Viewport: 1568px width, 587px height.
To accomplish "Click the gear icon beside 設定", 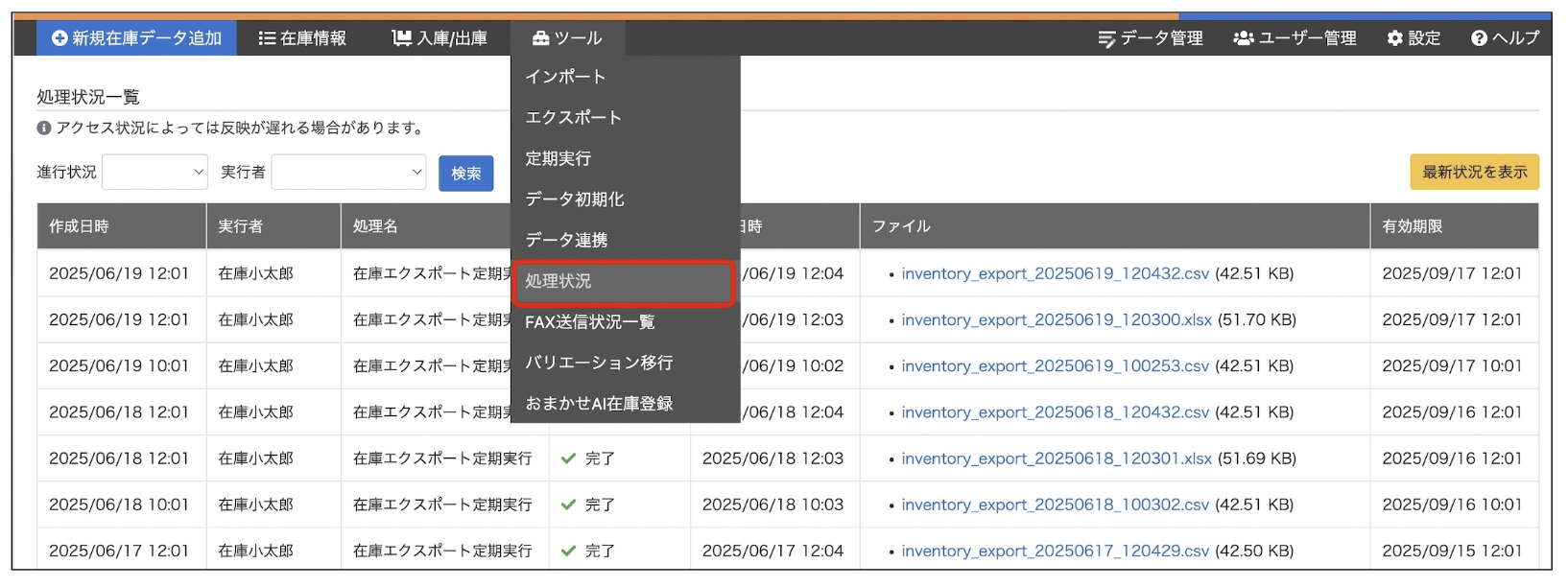I will 1394,38.
